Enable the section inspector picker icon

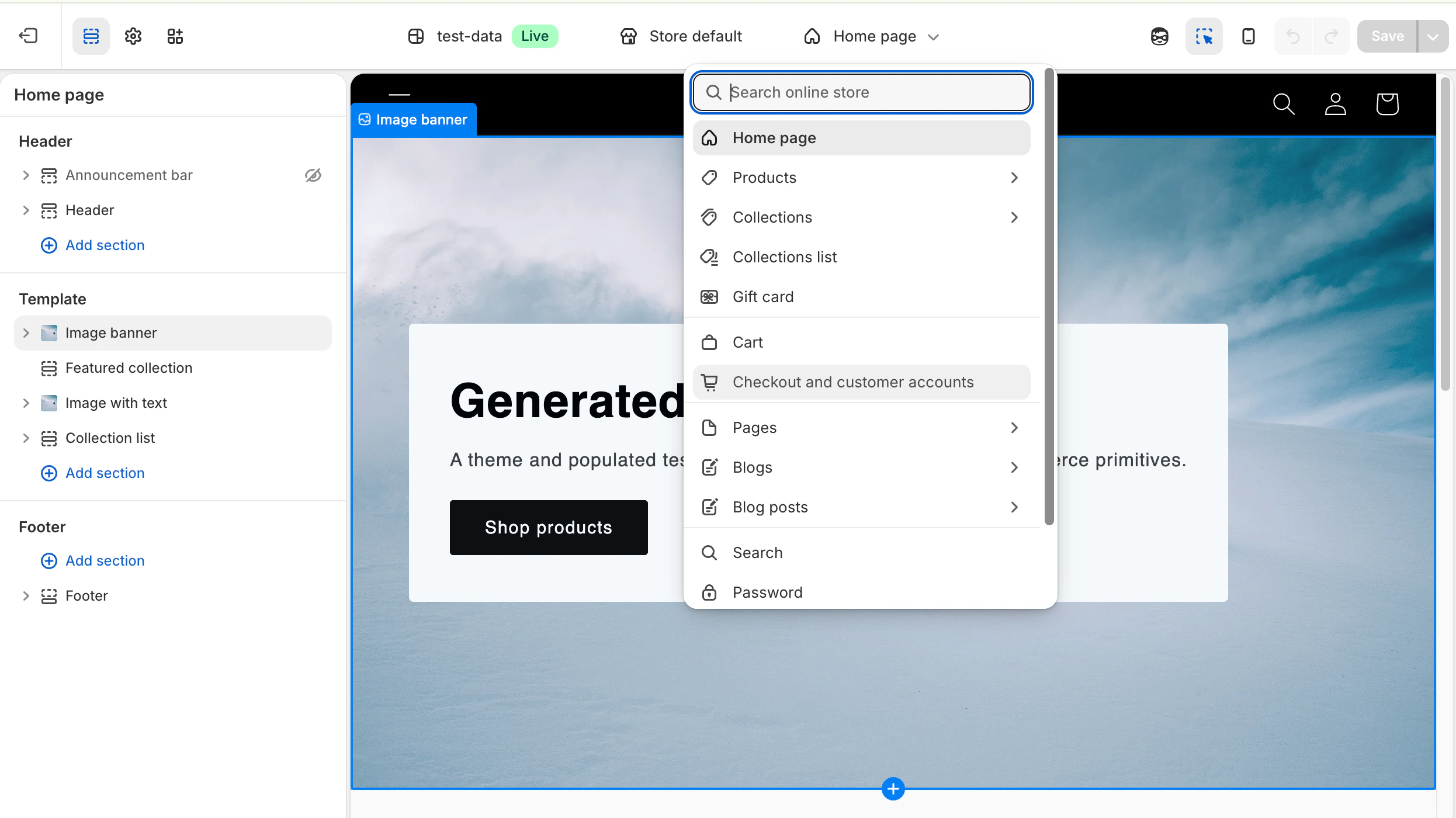coord(1204,36)
